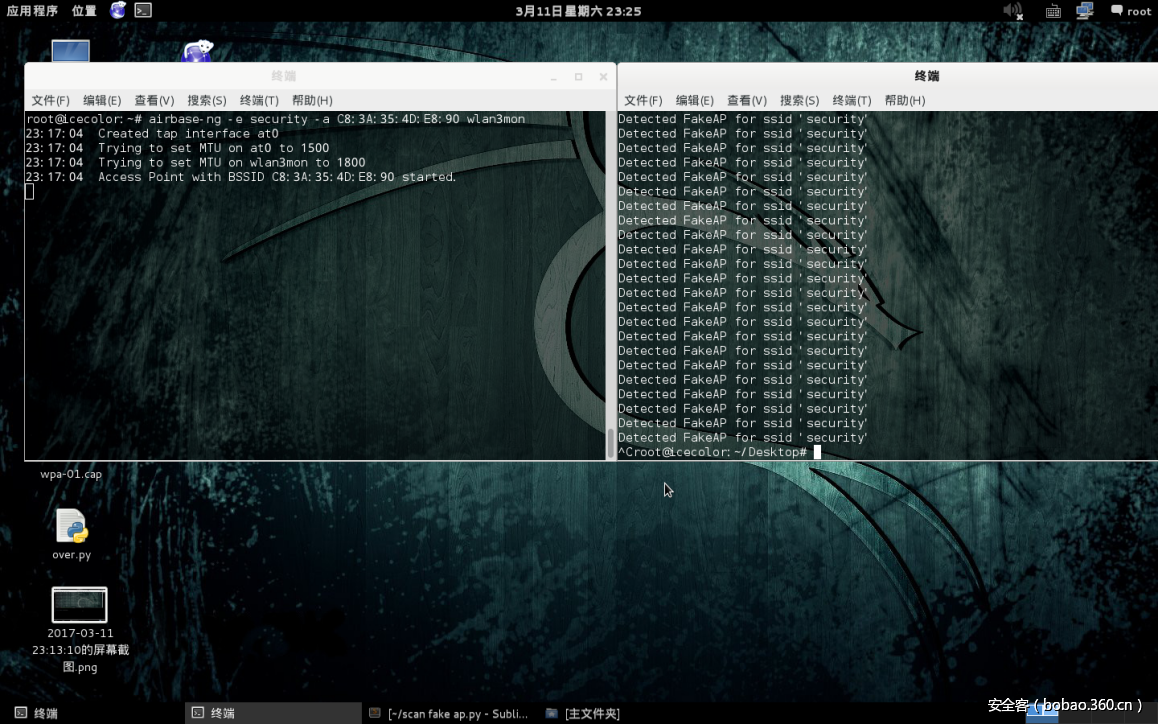Open 帮助(H) menu in left terminal
The width and height of the screenshot is (1158, 724).
312,100
